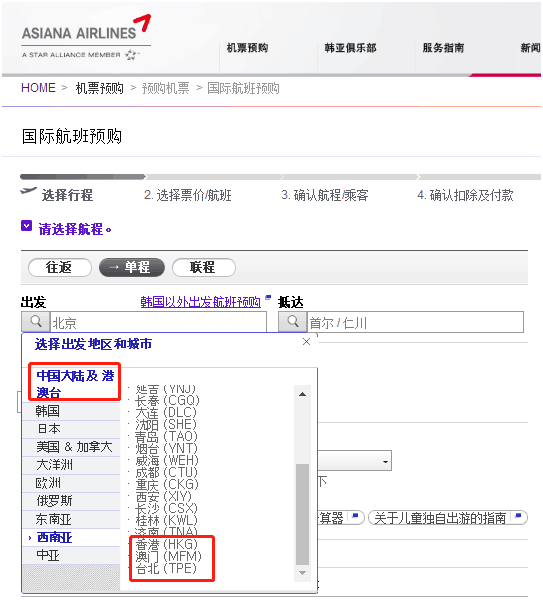Click the scrollbar down arrow in city list

coord(302,573)
